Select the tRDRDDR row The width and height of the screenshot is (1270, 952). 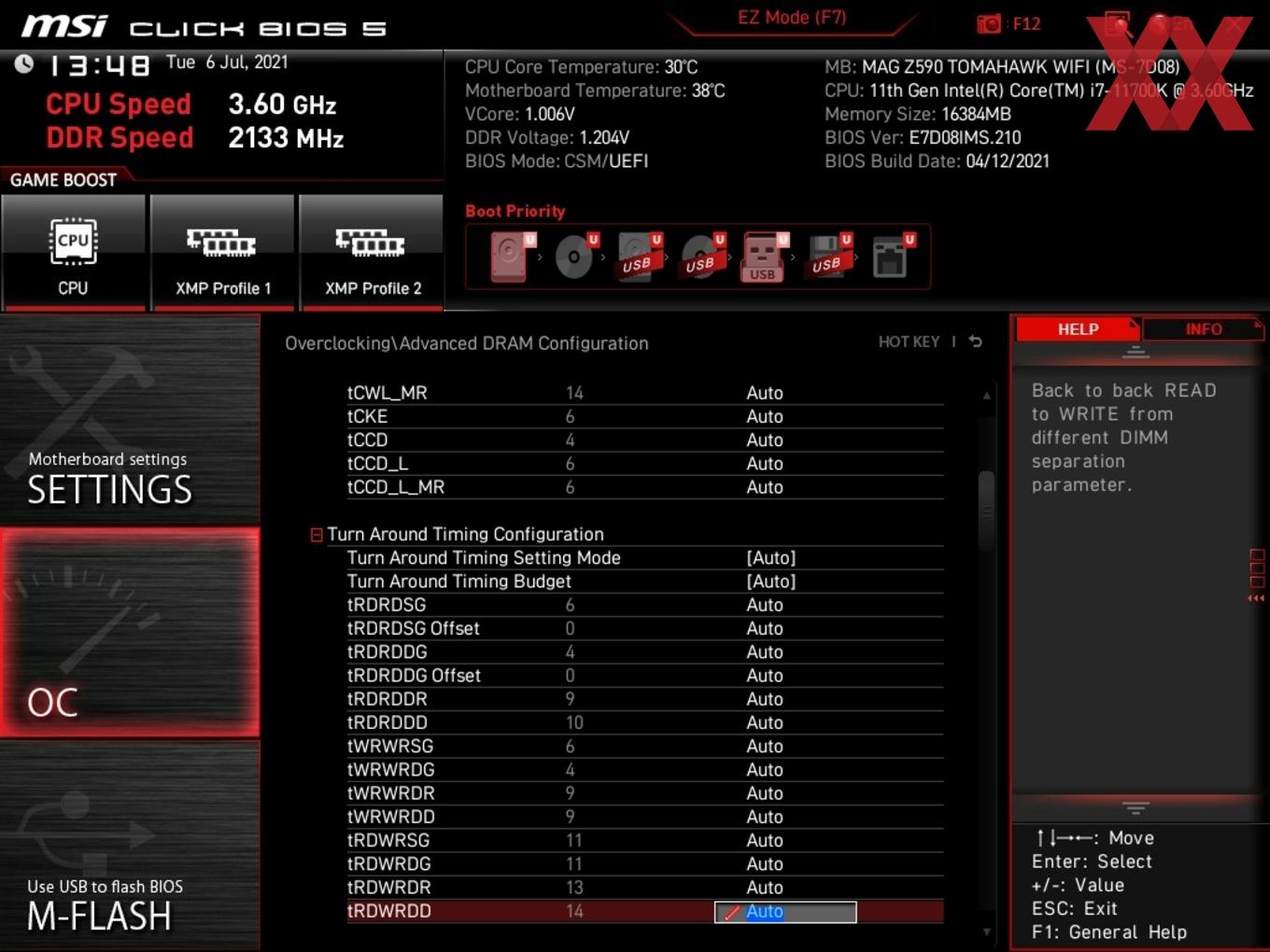(x=644, y=699)
